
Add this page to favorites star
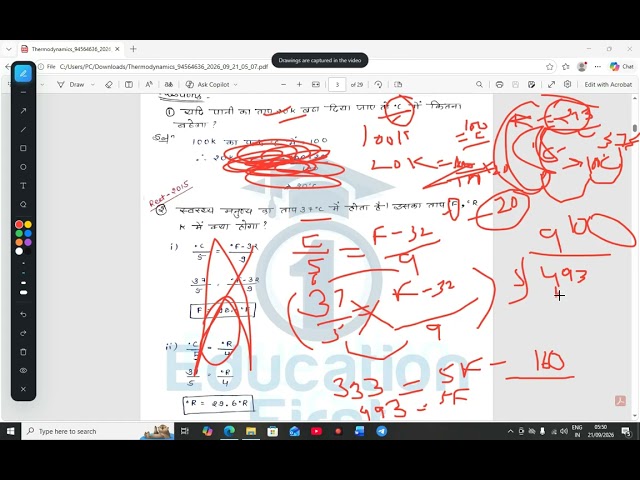[x=549, y=67]
